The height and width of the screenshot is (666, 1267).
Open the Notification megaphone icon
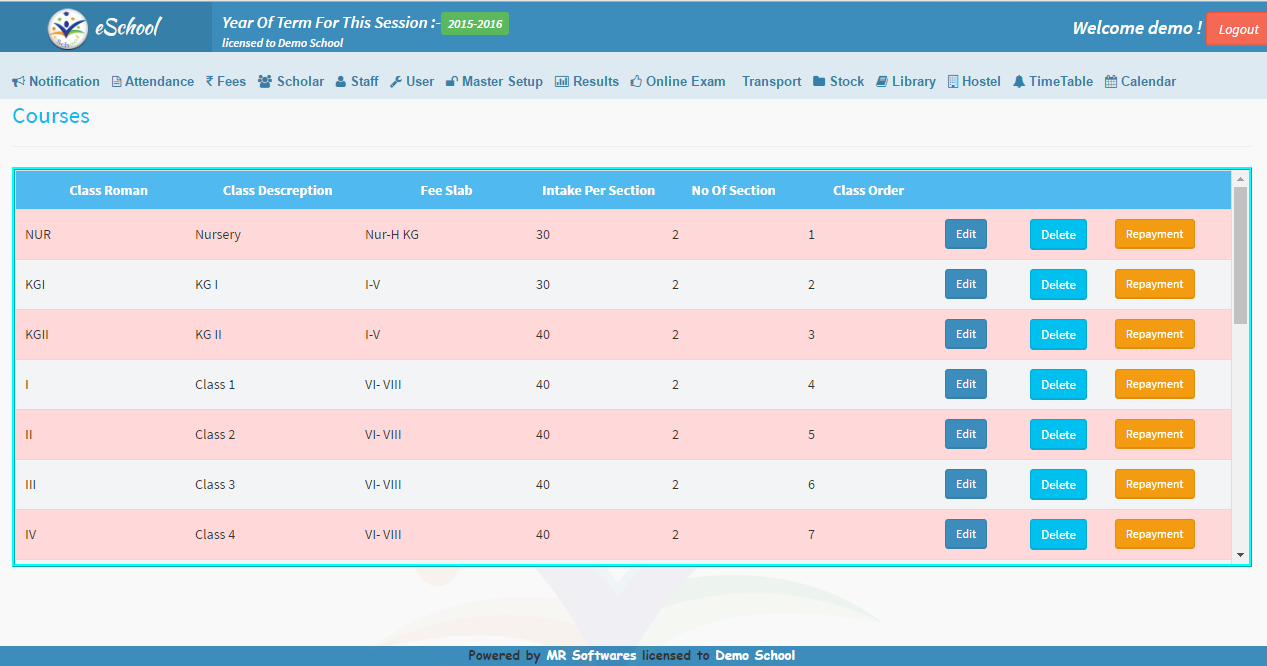17,82
